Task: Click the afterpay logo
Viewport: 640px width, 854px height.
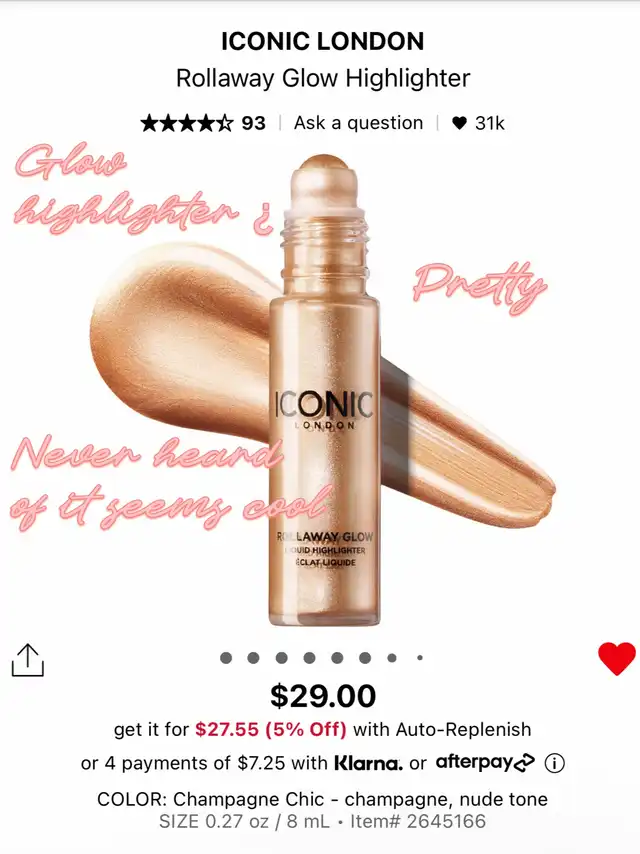Action: 485,762
